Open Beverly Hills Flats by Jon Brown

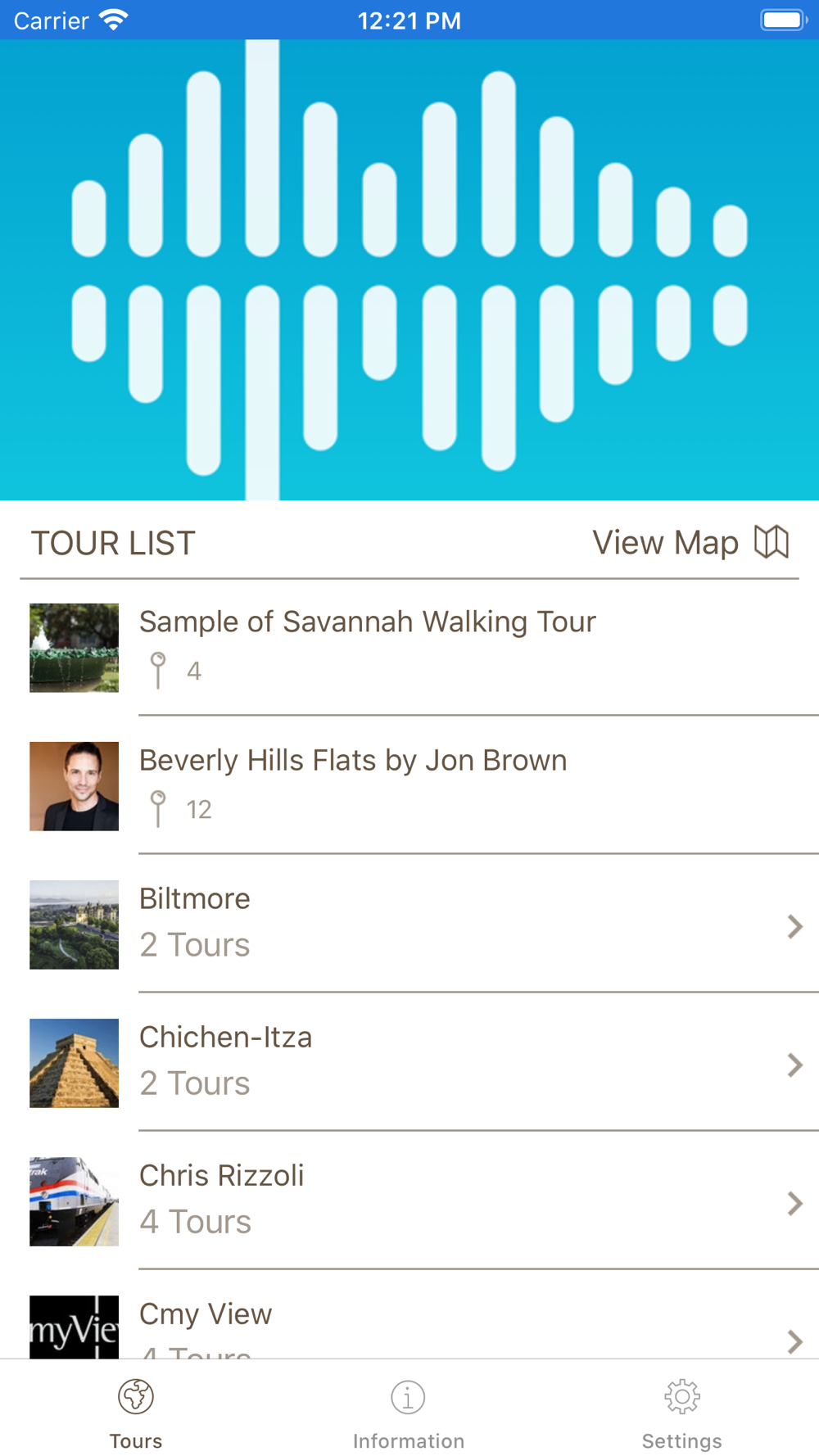(x=353, y=760)
